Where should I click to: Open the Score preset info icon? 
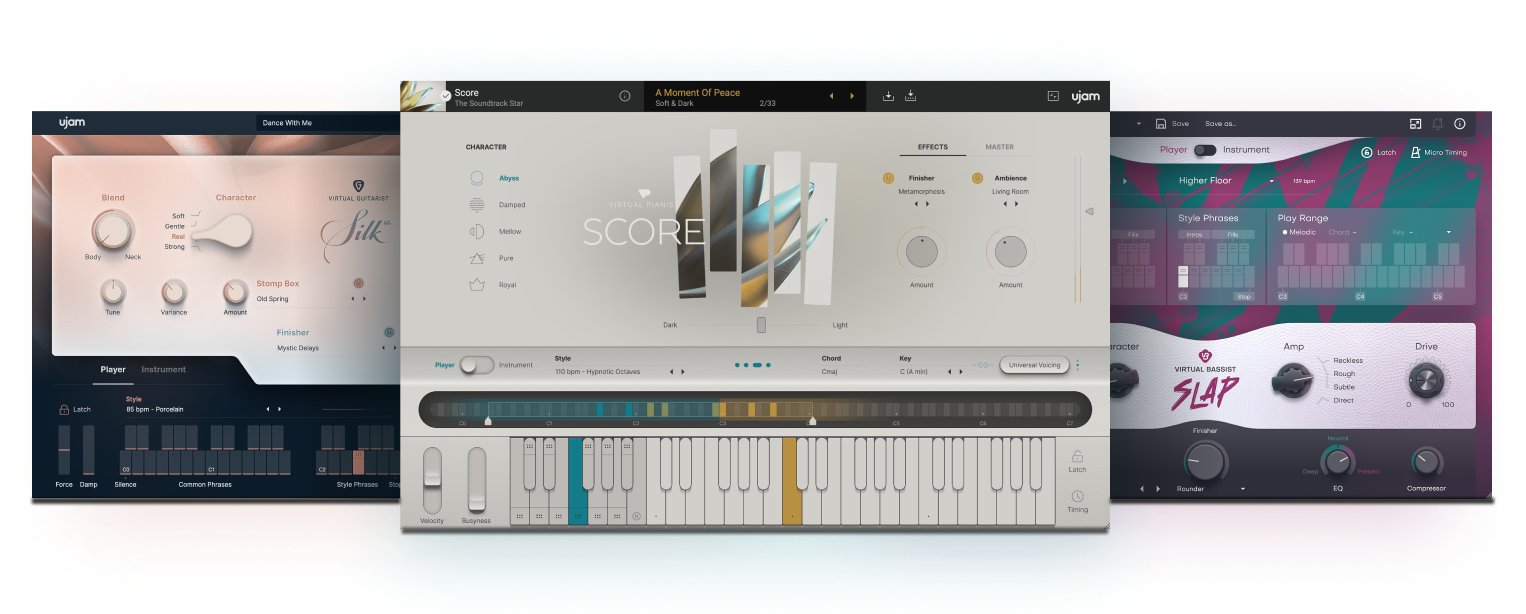tap(625, 96)
